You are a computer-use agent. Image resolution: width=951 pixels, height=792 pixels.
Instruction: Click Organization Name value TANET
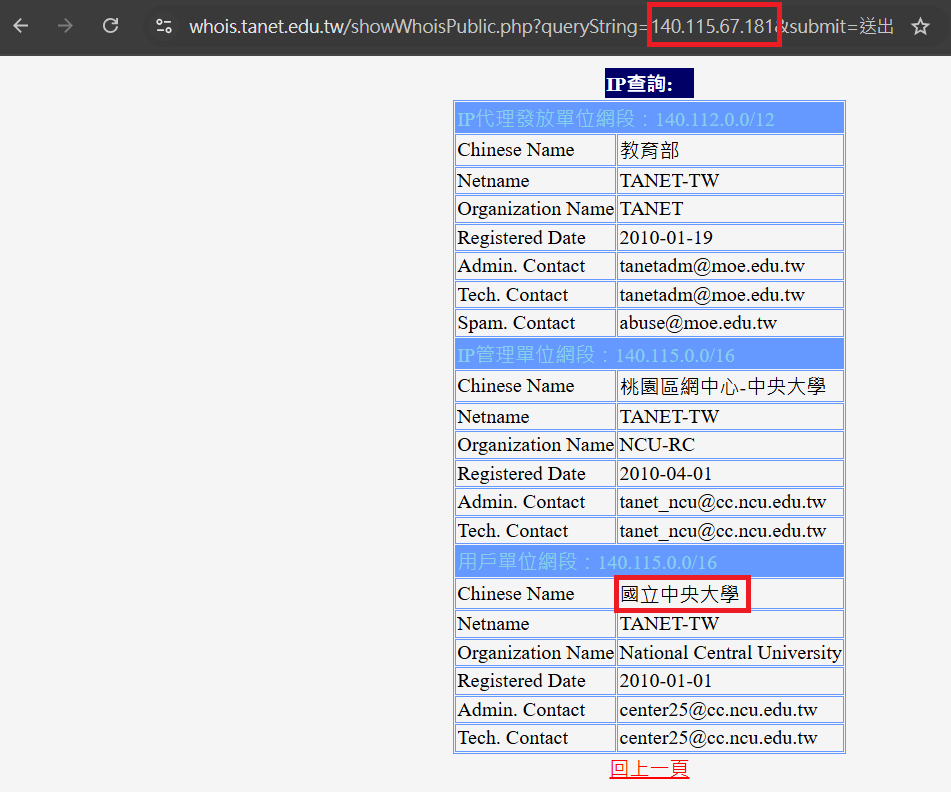[730, 209]
